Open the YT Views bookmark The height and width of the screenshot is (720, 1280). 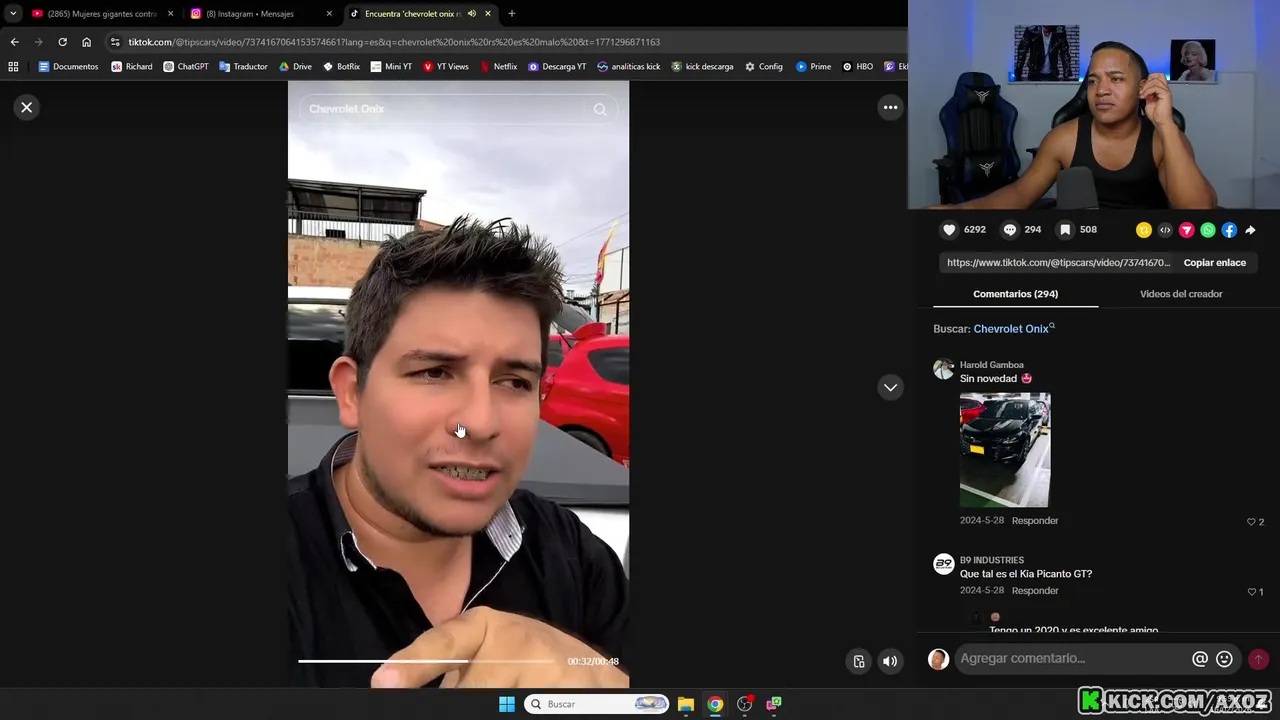coord(446,67)
